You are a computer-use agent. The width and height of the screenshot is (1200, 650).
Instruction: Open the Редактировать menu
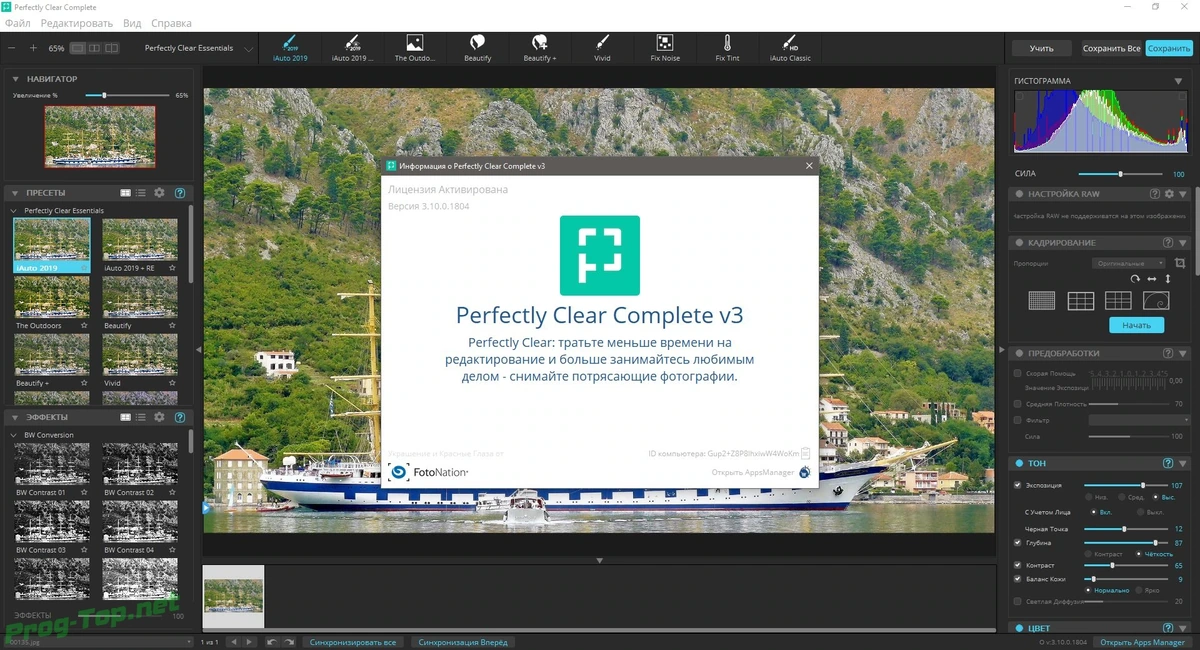coord(76,23)
